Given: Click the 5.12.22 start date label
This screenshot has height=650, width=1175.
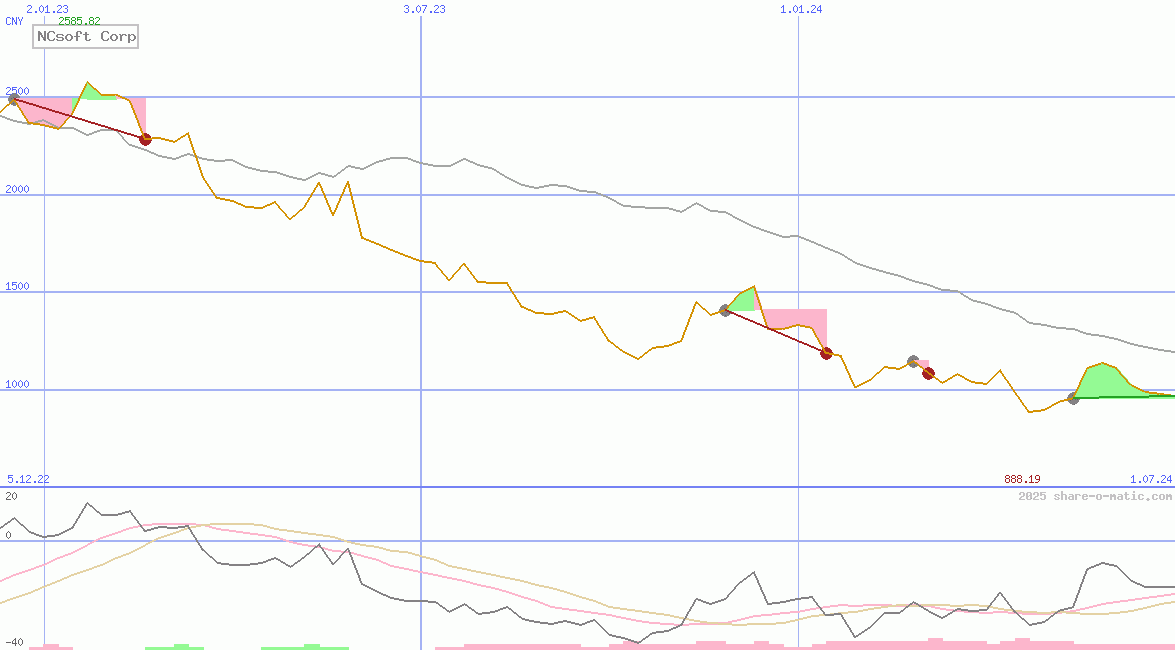Looking at the screenshot, I should (28, 480).
